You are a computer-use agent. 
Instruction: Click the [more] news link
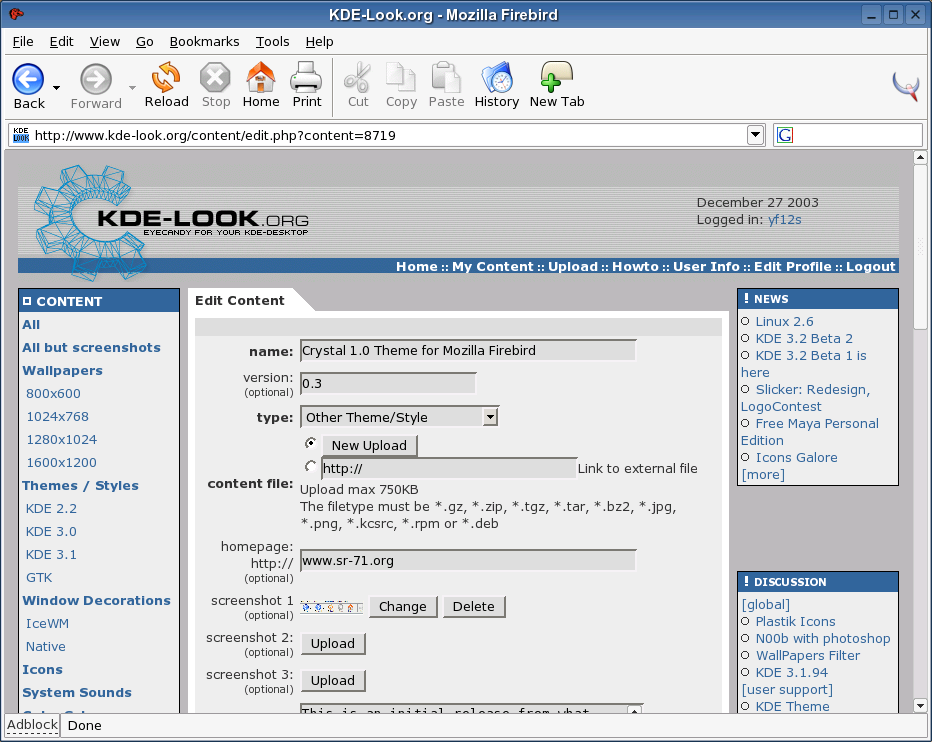click(x=763, y=475)
